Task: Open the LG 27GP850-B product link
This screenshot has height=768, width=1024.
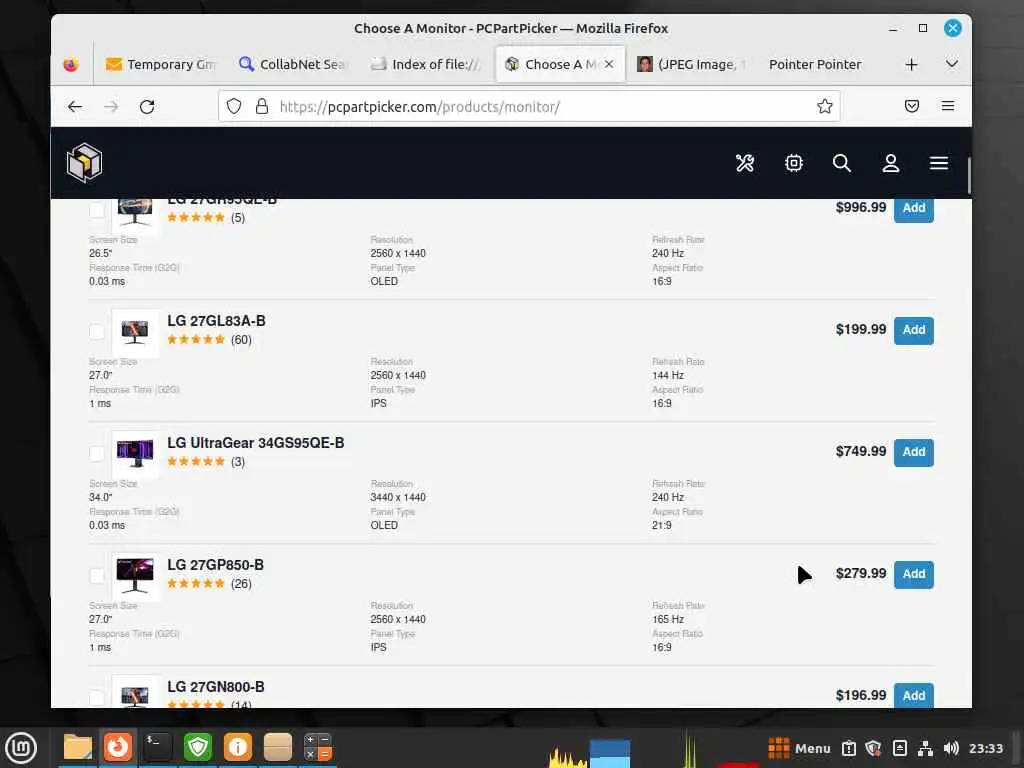Action: coord(216,565)
